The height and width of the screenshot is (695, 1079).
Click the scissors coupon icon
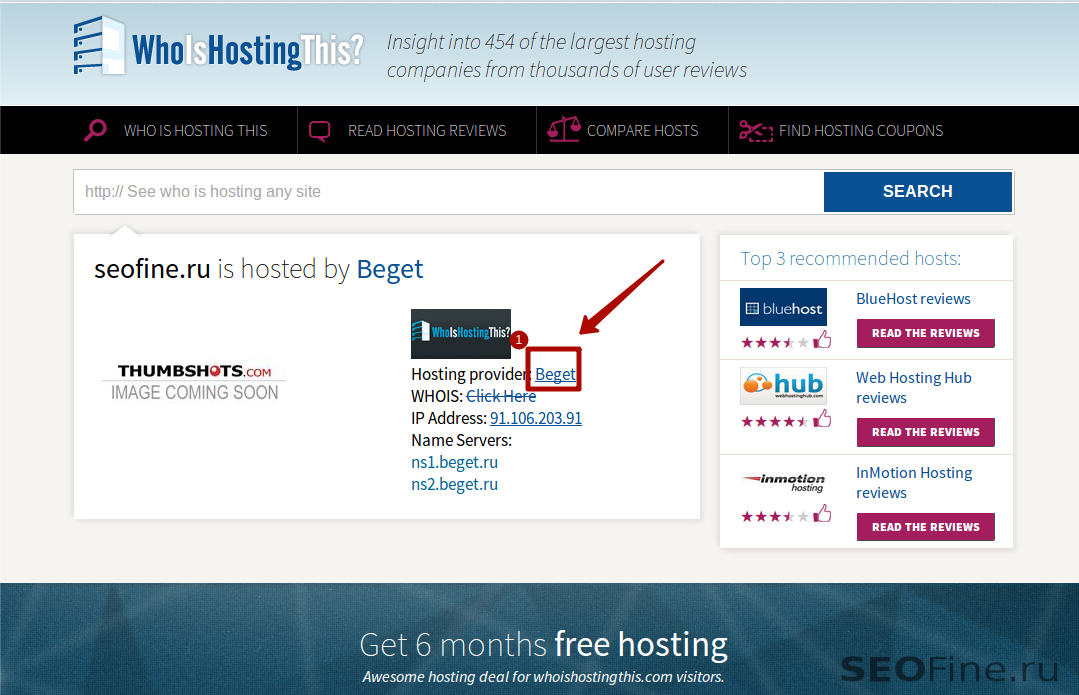pos(756,131)
